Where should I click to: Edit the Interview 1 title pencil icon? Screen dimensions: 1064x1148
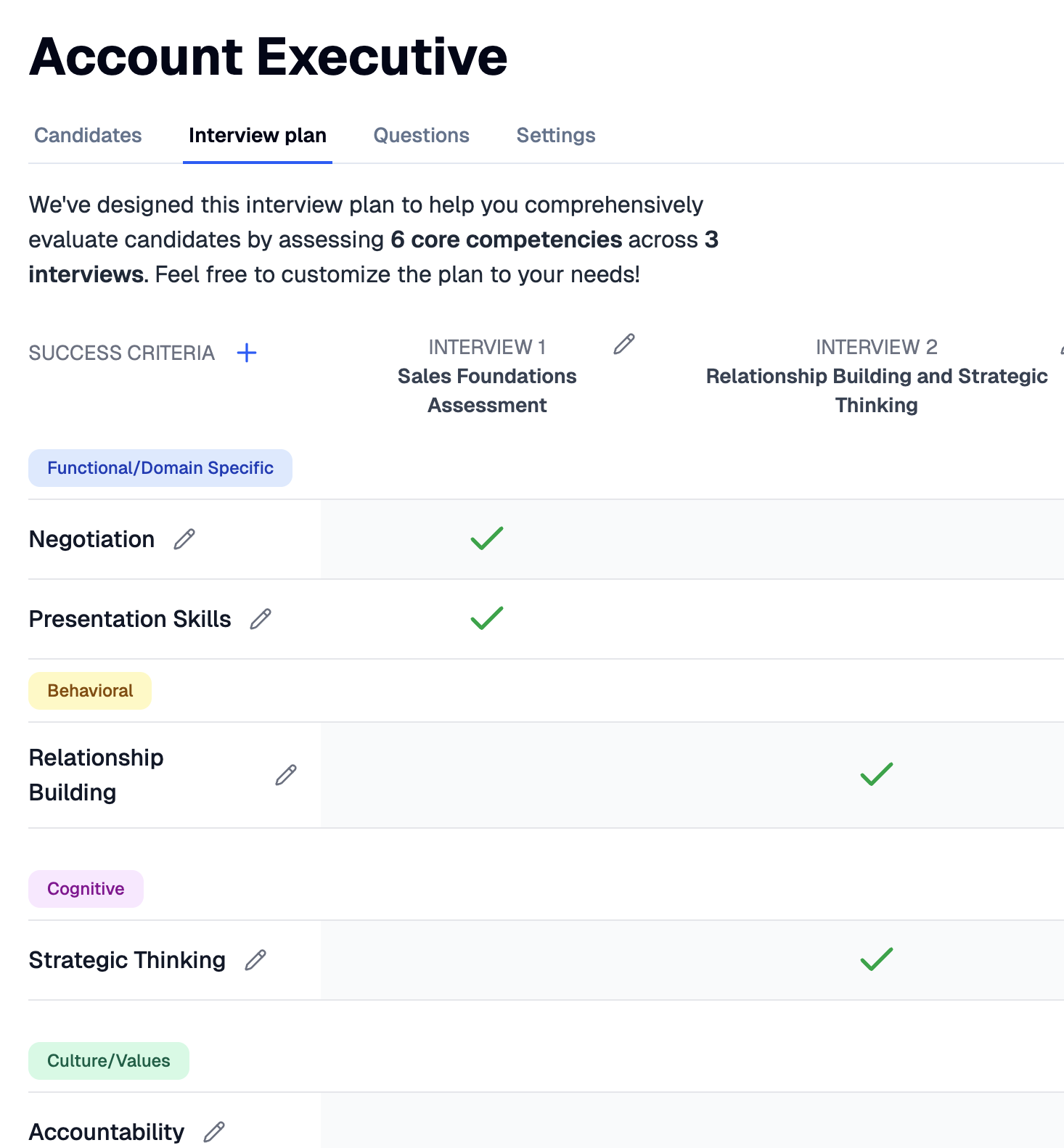coord(624,344)
